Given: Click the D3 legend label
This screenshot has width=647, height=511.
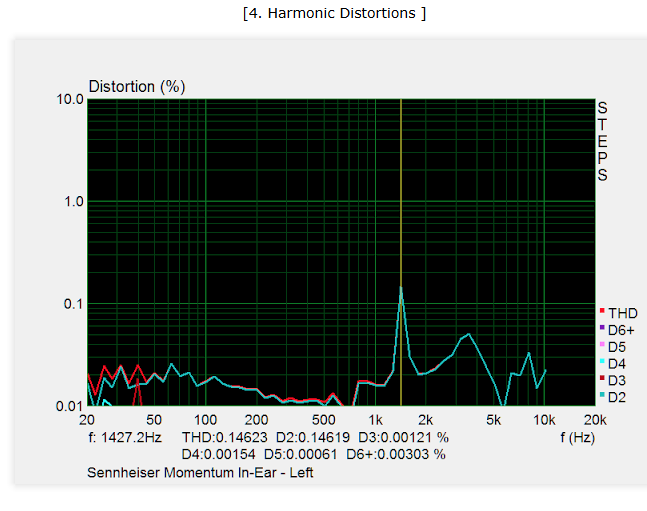Looking at the screenshot, I should pos(617,381).
